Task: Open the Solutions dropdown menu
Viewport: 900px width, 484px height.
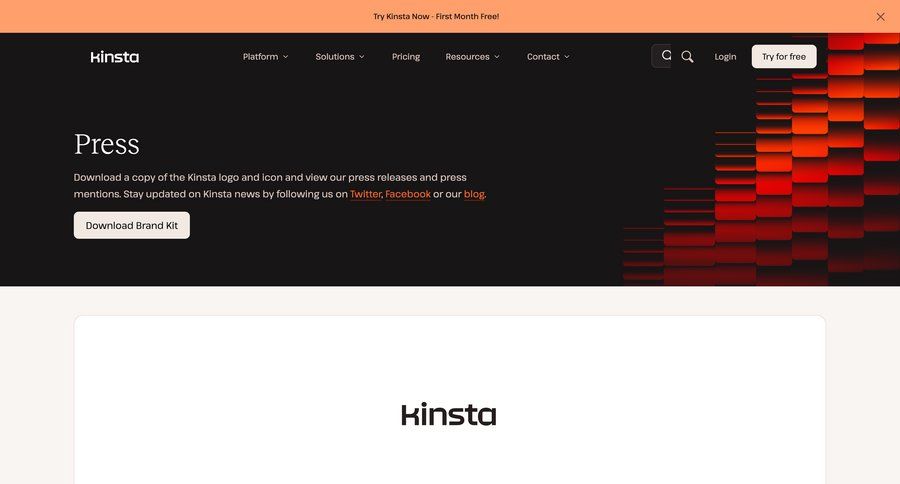Action: click(340, 57)
